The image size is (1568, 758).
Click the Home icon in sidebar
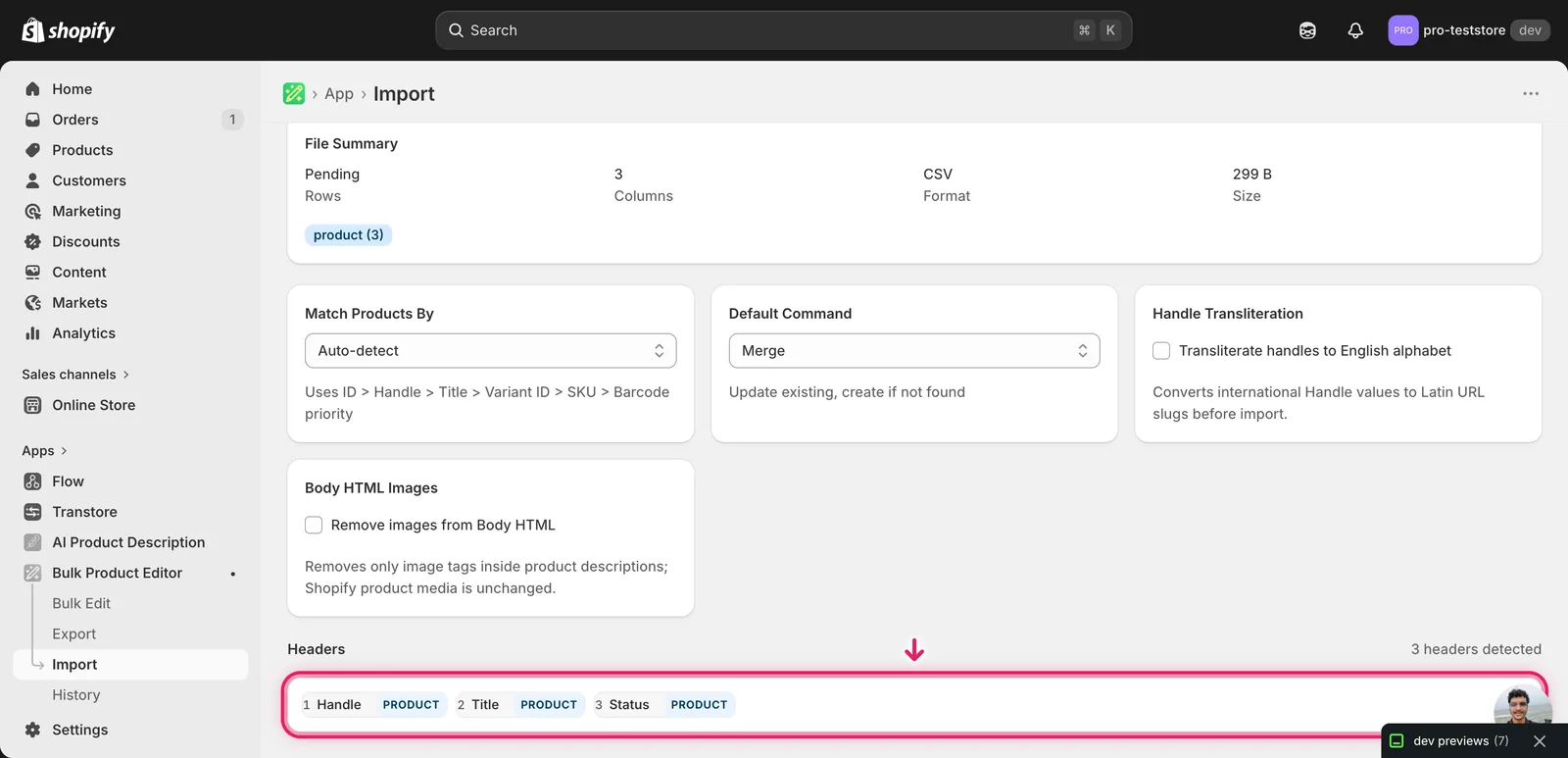click(x=32, y=89)
